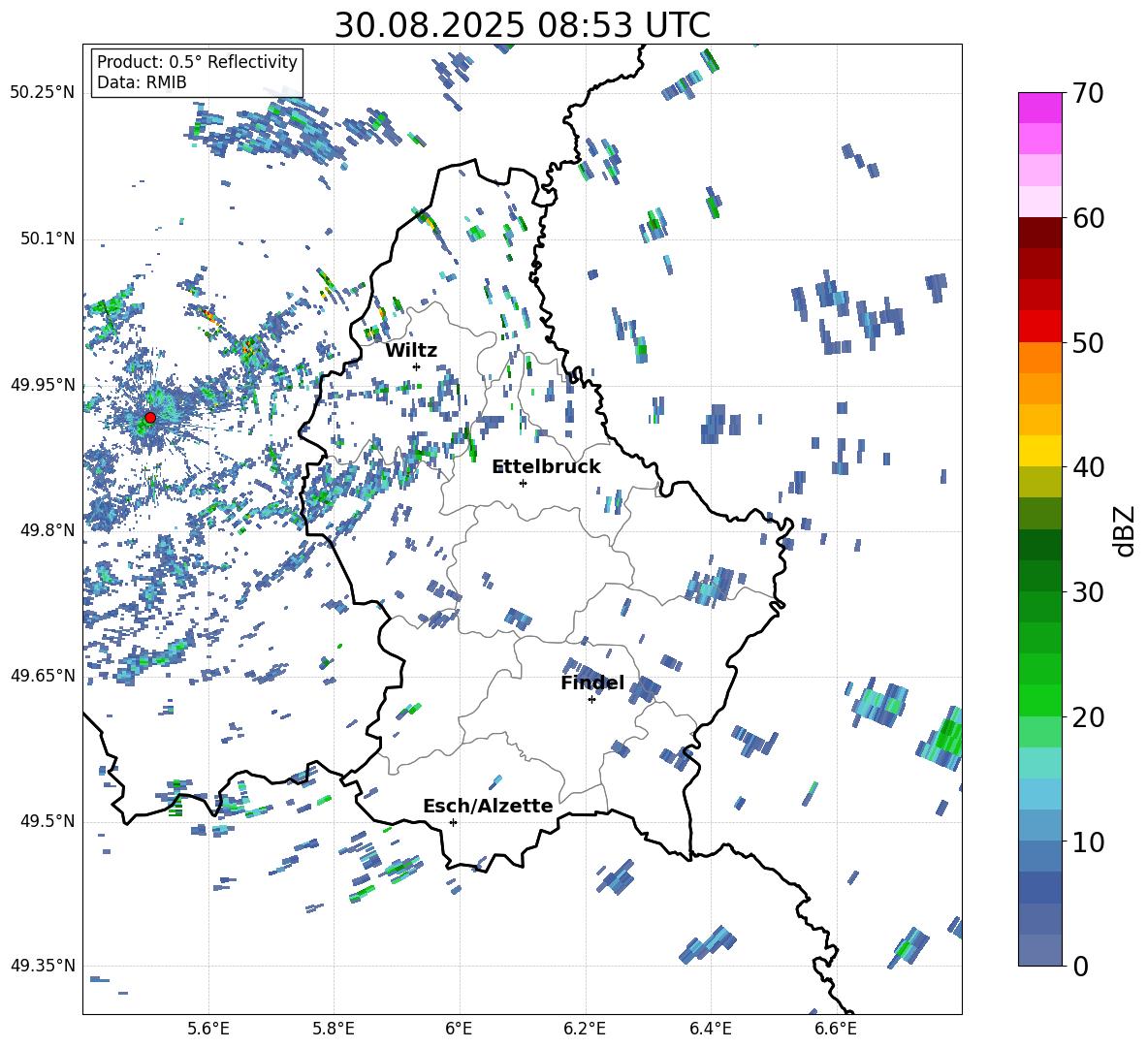Click the 40 colorbar tick label

coord(1088,467)
